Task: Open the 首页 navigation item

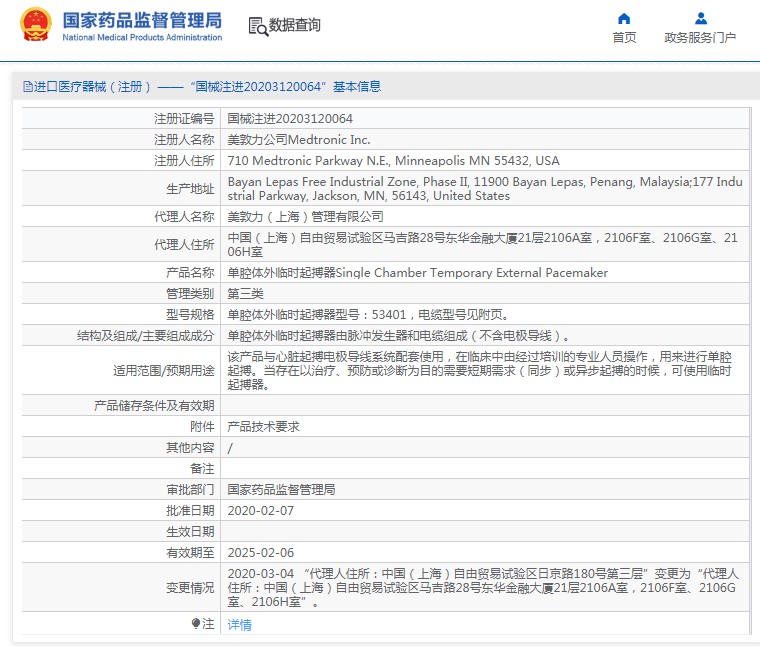Action: click(x=624, y=38)
